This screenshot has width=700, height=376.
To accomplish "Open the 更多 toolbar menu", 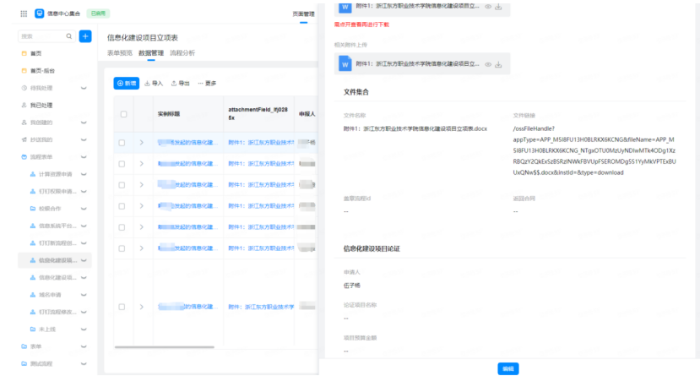I will 207,84.
